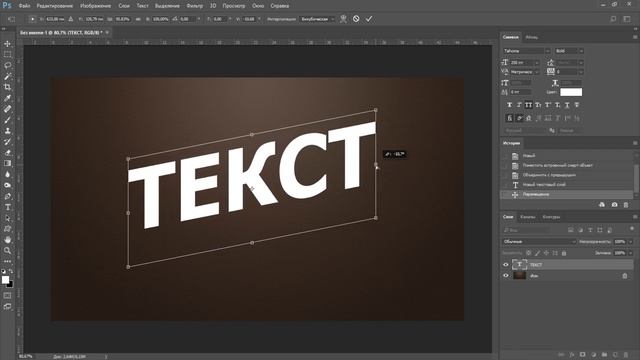Select the Eraser tool
This screenshot has height=360, width=640.
[7, 153]
